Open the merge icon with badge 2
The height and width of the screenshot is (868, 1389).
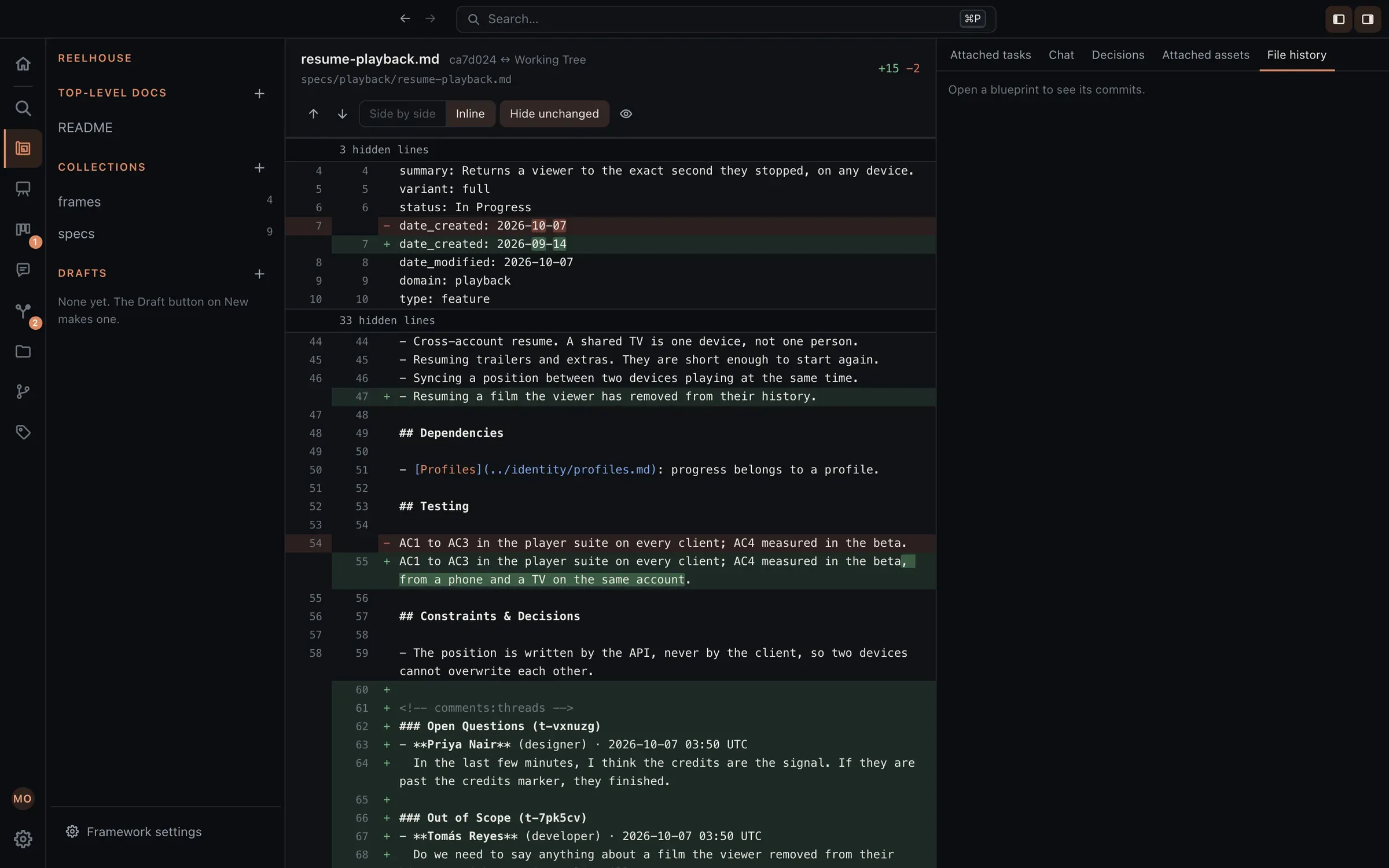(23, 311)
